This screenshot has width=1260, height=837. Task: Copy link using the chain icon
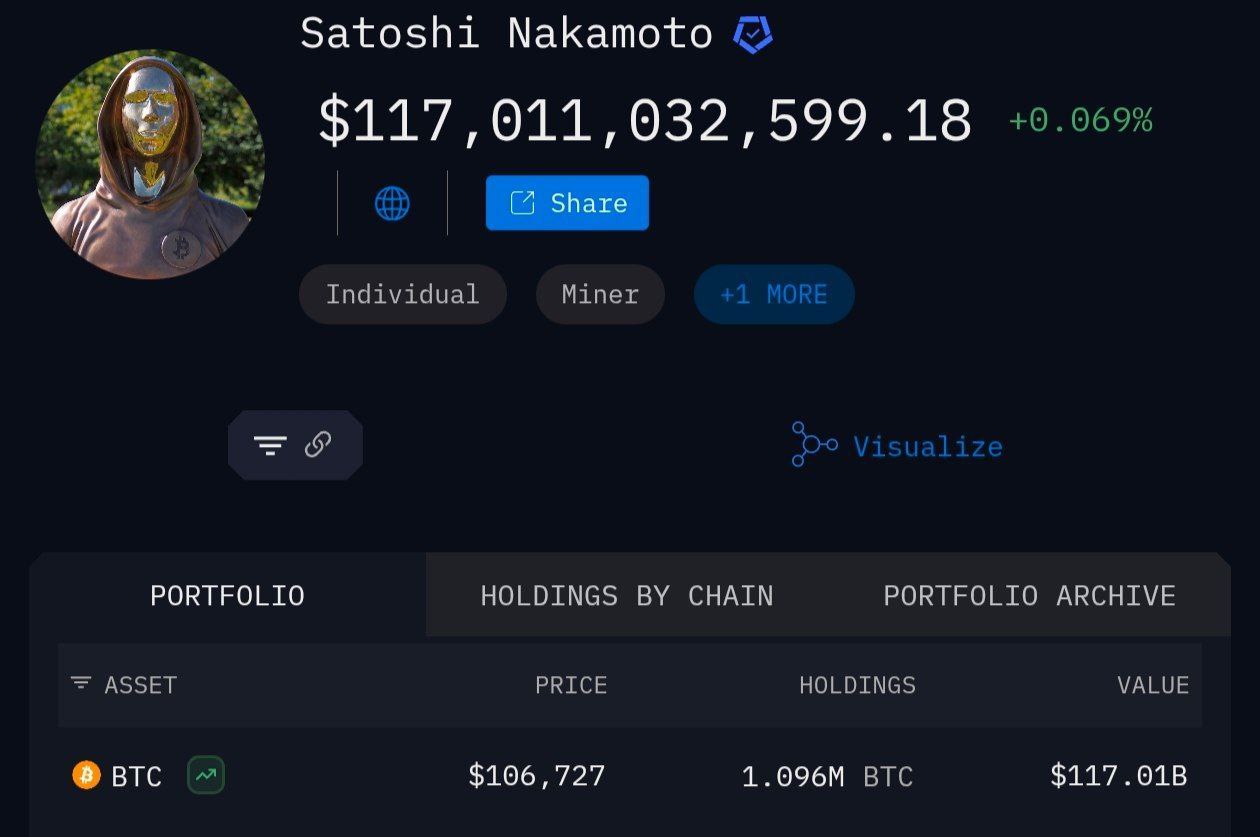click(x=318, y=445)
